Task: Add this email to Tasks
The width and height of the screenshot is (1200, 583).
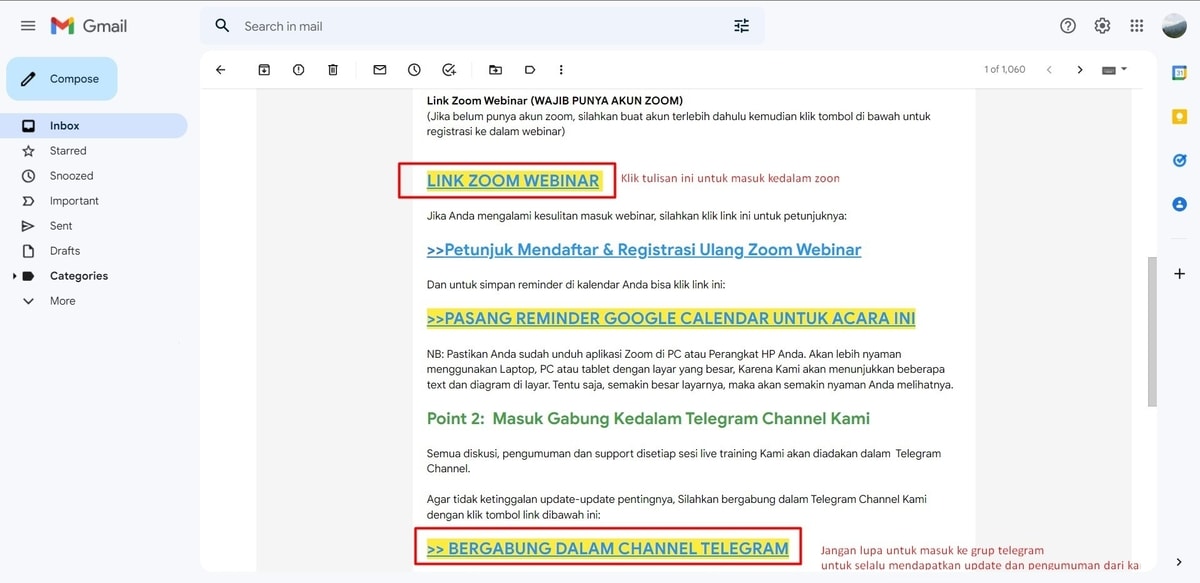Action: coord(449,70)
